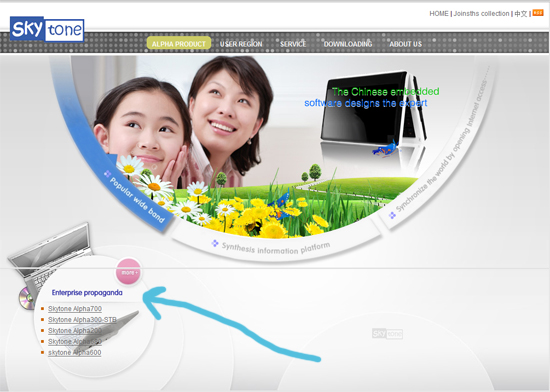Click the Chinese embedded software slogan text
This screenshot has height=392, width=550.
pos(372,97)
